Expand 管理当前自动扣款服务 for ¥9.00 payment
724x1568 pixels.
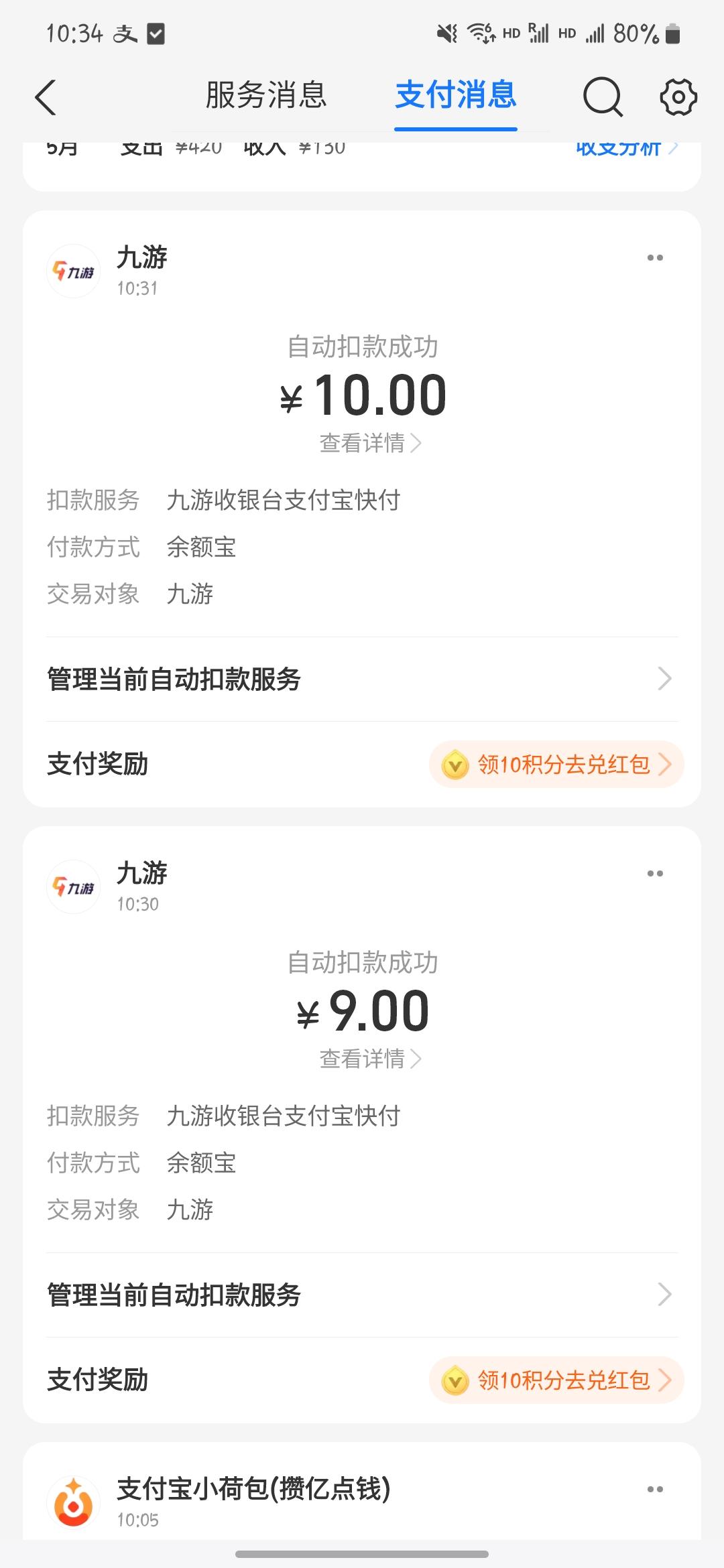click(362, 1295)
